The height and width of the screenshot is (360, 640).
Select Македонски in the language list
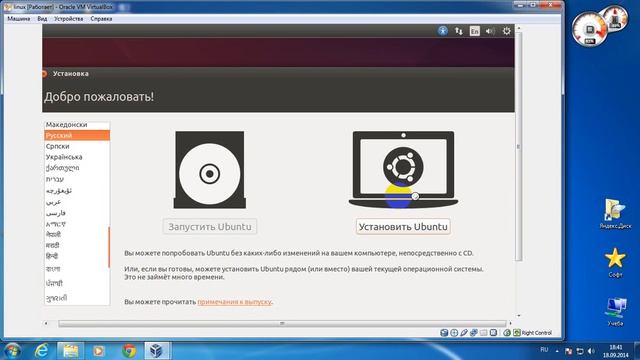tap(77, 125)
